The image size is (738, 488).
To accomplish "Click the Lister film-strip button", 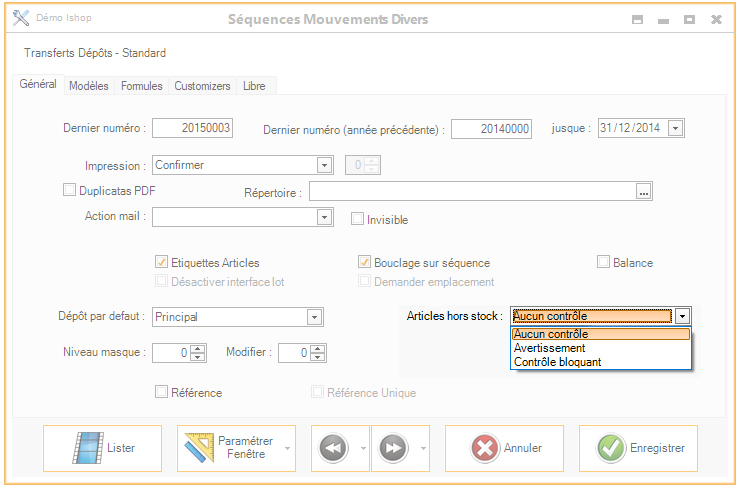I will pyautogui.click(x=103, y=448).
